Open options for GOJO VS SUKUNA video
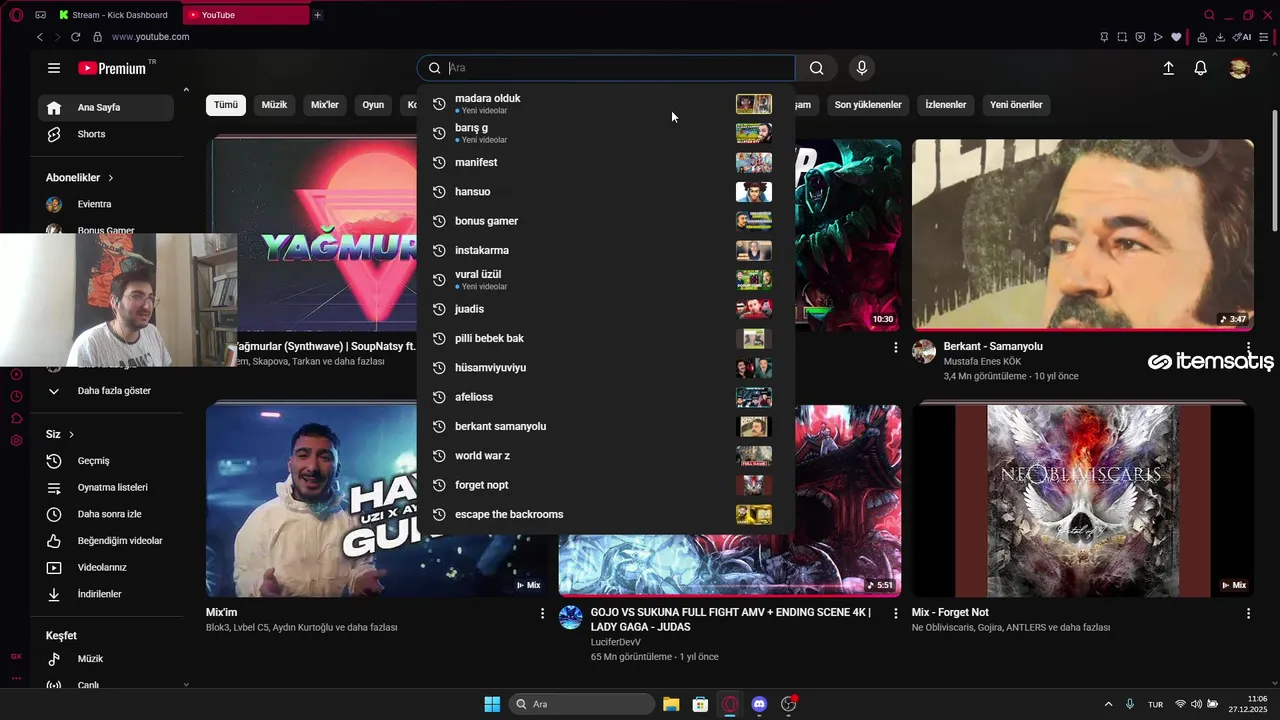 [896, 613]
